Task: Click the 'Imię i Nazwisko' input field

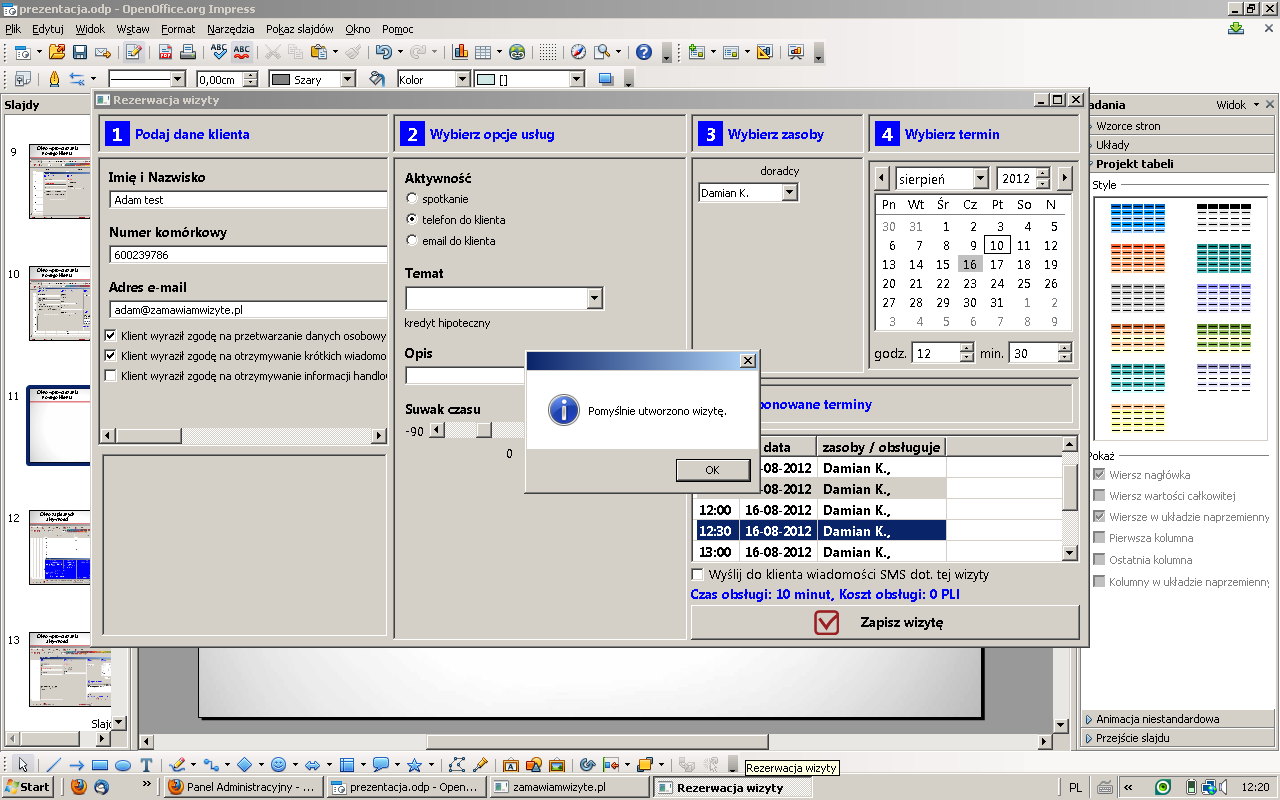Action: [248, 200]
